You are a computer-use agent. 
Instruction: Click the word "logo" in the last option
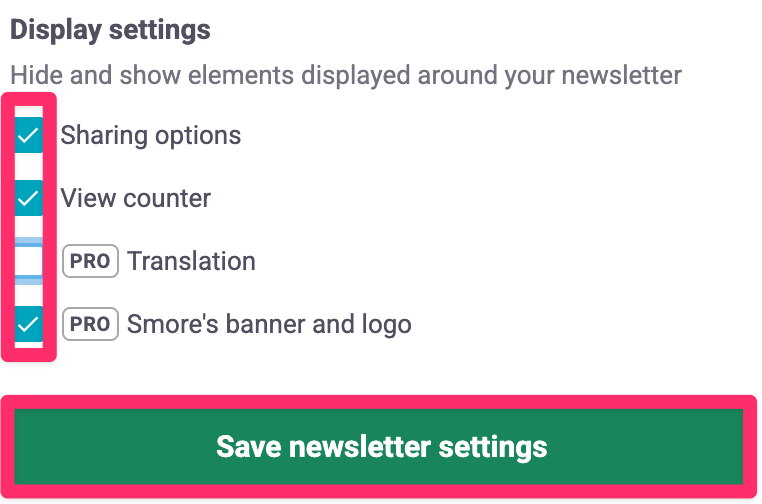[x=386, y=324]
